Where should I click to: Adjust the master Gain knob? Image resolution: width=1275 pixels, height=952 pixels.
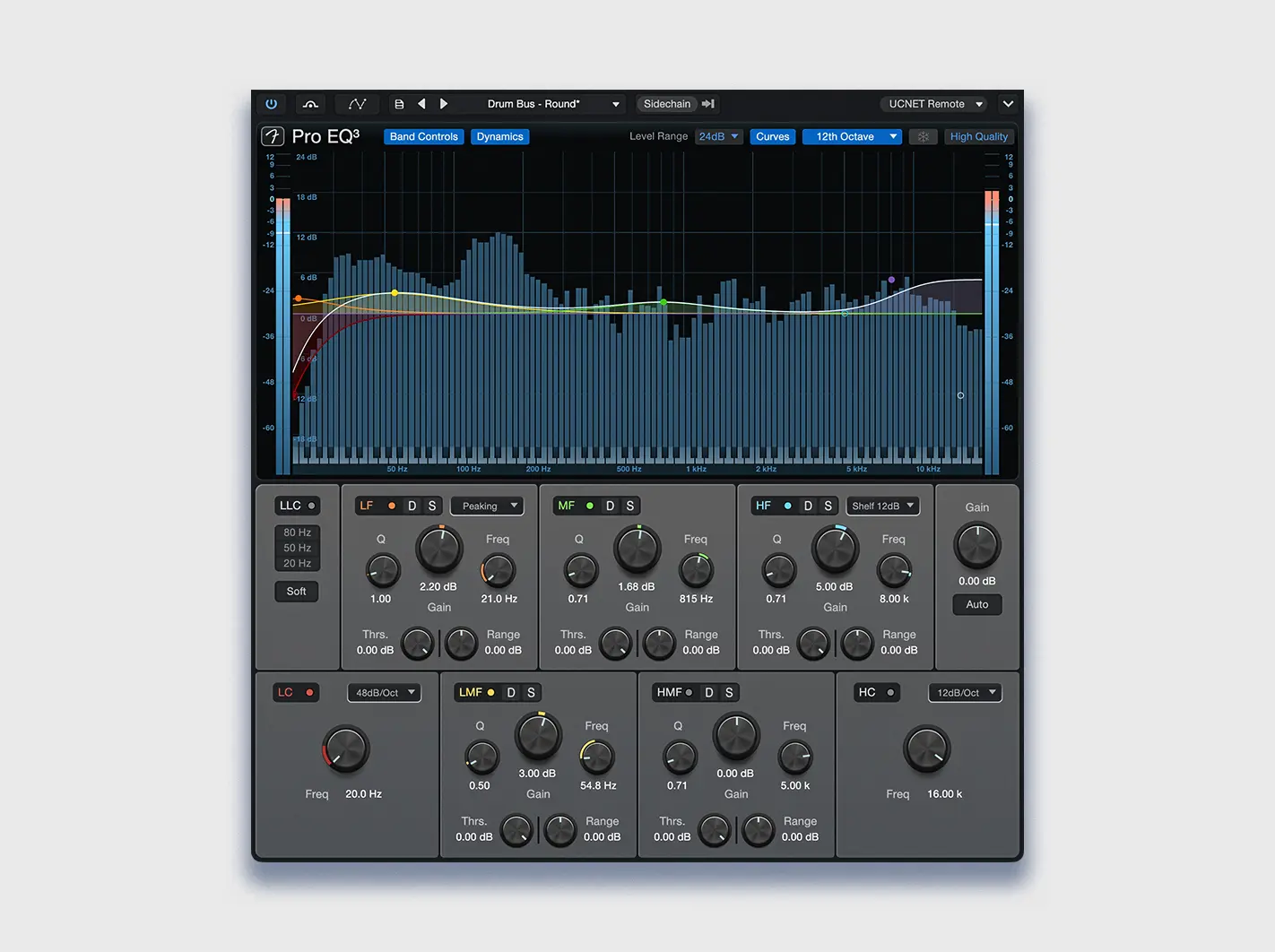[976, 545]
